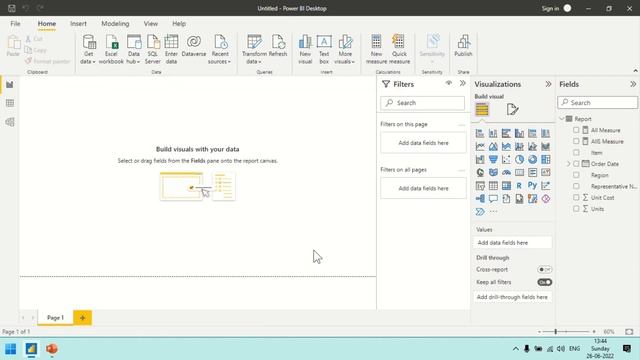Viewport: 640px width, 360px height.
Task: Create a Quick measure
Action: (x=399, y=49)
